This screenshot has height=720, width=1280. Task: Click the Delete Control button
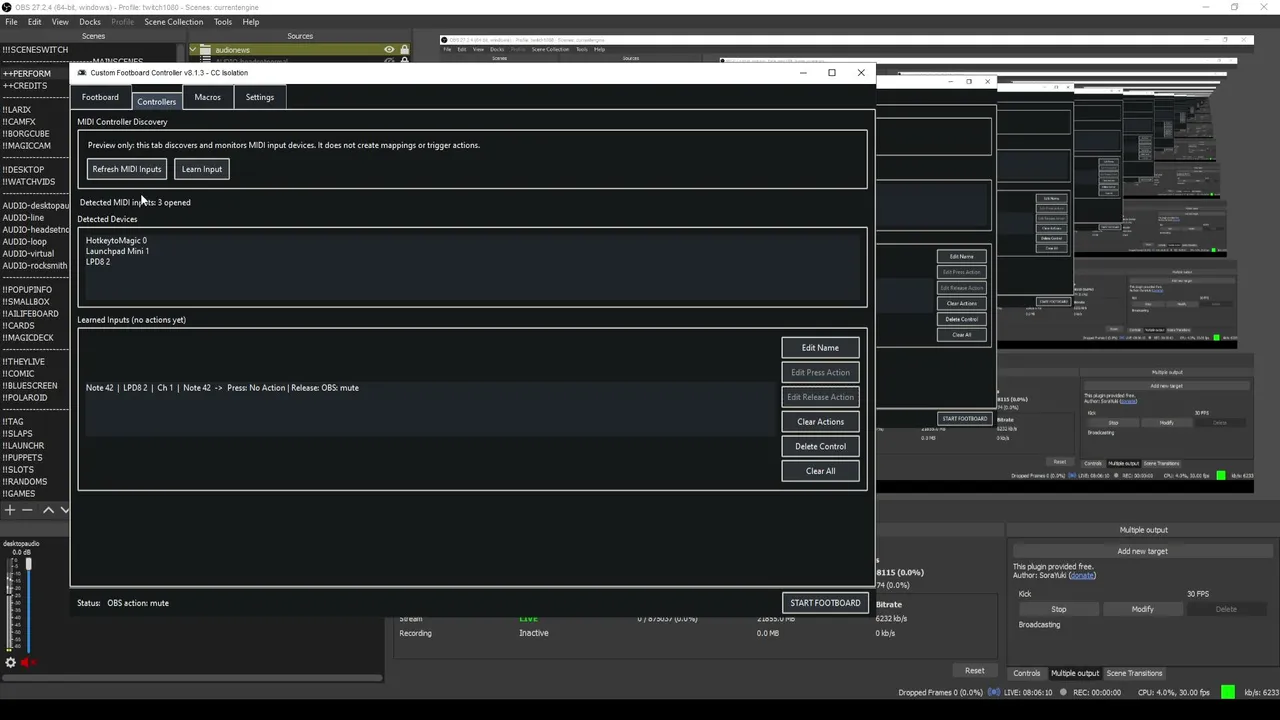tap(820, 446)
